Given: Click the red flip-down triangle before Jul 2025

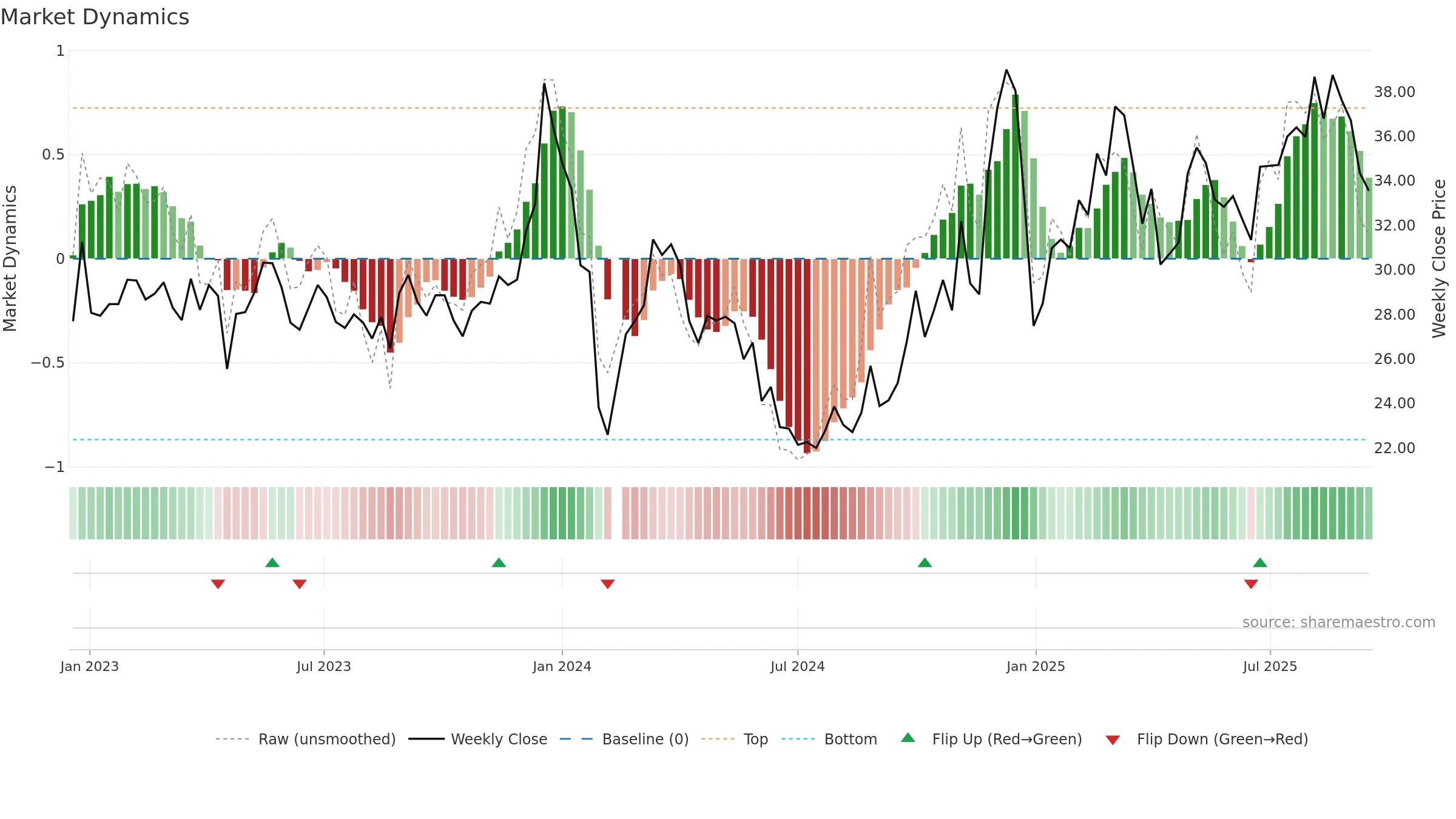Looking at the screenshot, I should click(1251, 584).
